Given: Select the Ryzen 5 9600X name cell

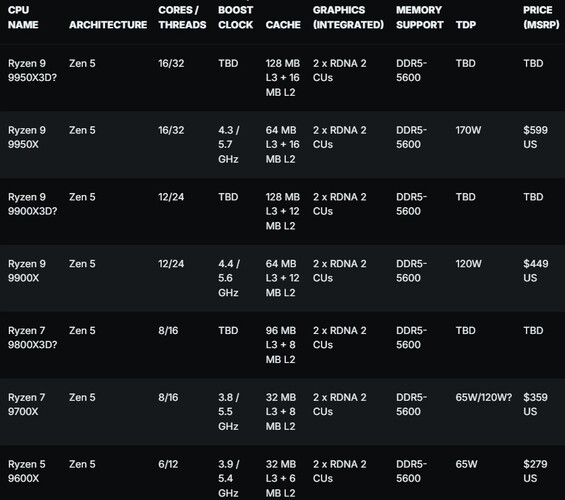Looking at the screenshot, I should (x=26, y=471).
